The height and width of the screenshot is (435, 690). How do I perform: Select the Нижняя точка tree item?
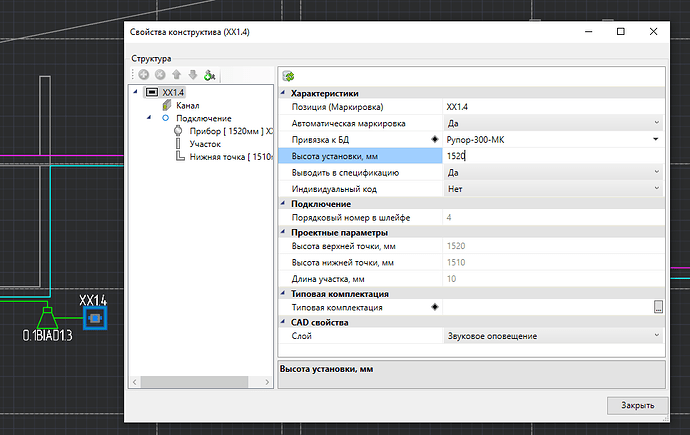(216, 157)
